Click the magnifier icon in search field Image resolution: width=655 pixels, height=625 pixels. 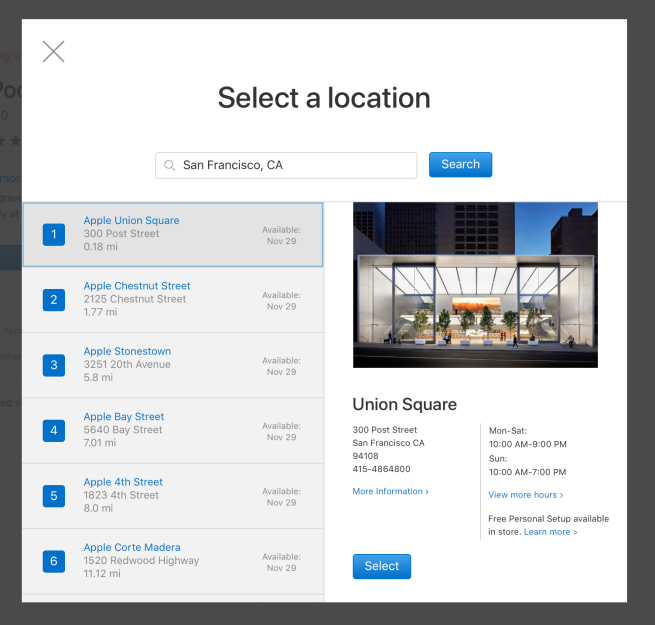click(x=170, y=166)
